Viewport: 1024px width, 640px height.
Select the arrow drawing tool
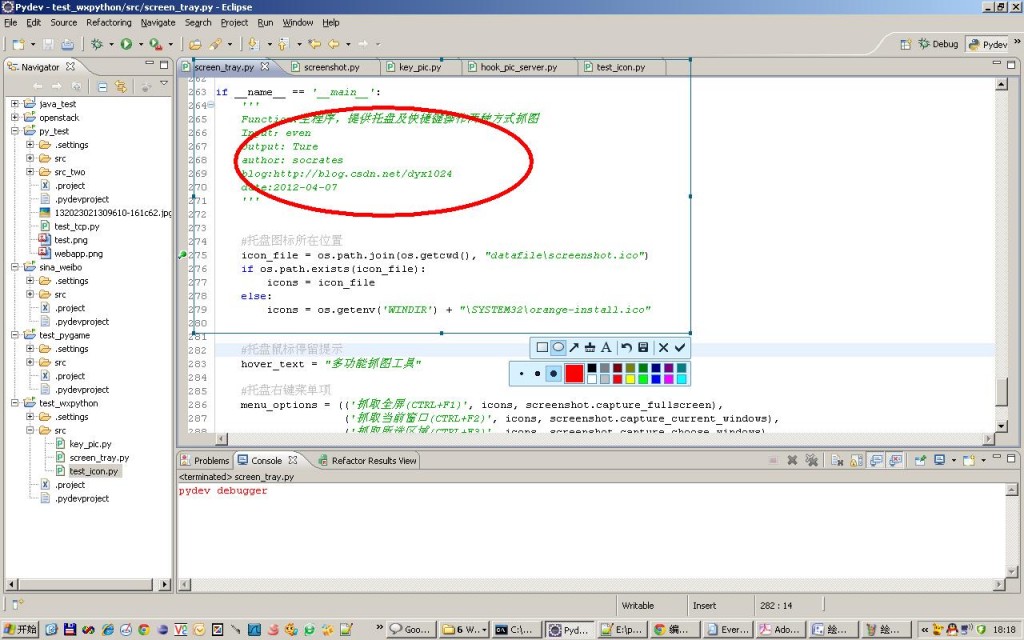coord(573,347)
